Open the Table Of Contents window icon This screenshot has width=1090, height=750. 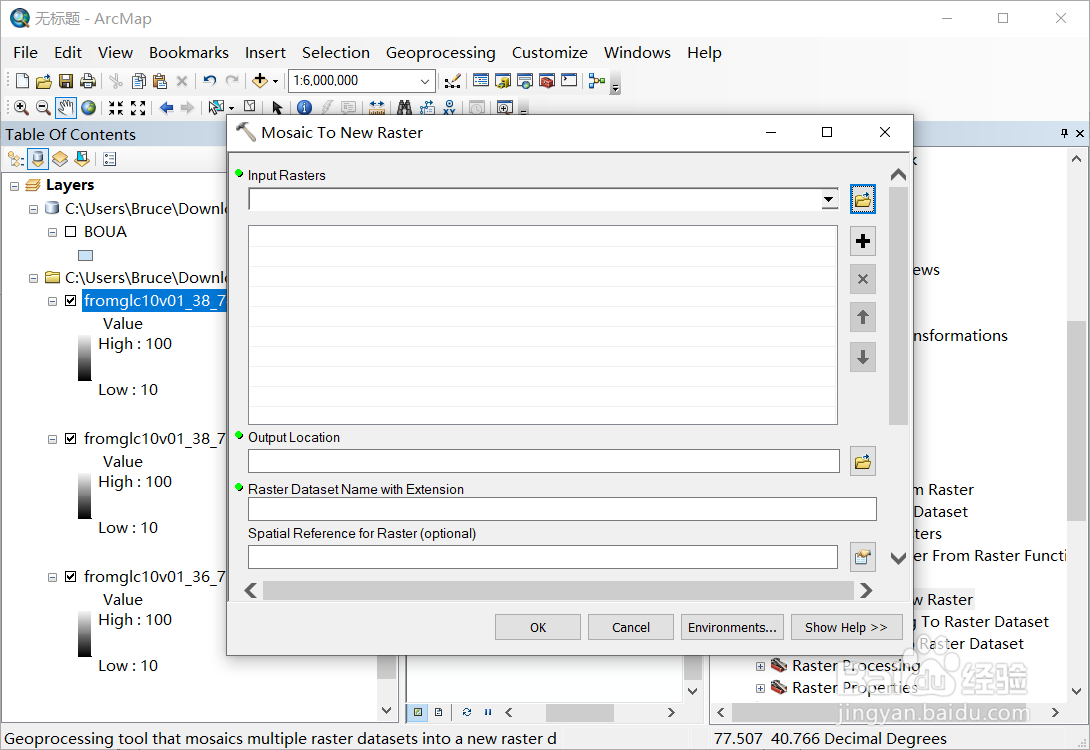481,81
